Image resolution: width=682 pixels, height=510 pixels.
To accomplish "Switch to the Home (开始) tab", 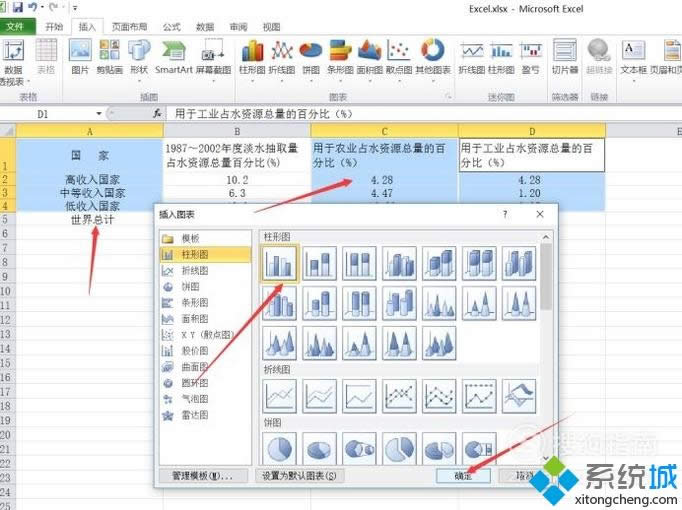I will click(54, 27).
